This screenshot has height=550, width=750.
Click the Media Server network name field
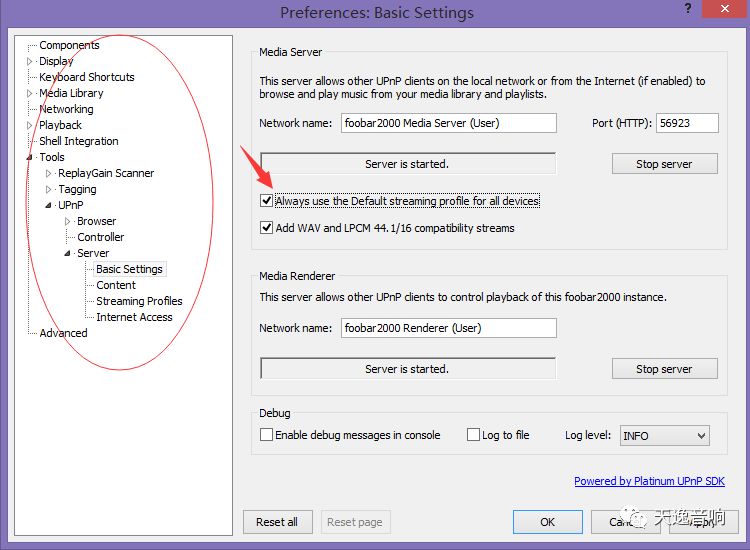448,123
